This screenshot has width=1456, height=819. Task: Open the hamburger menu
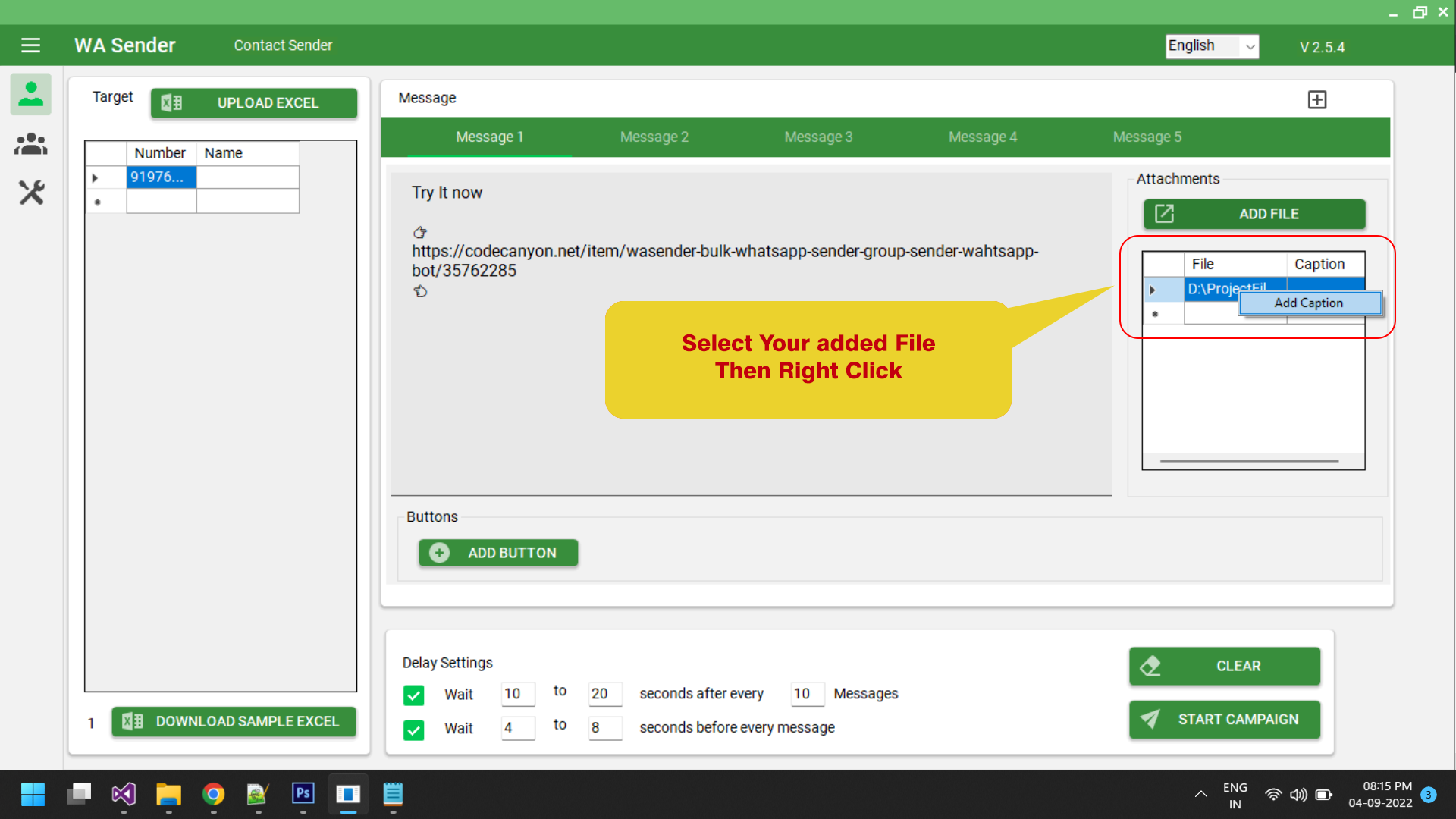[30, 45]
